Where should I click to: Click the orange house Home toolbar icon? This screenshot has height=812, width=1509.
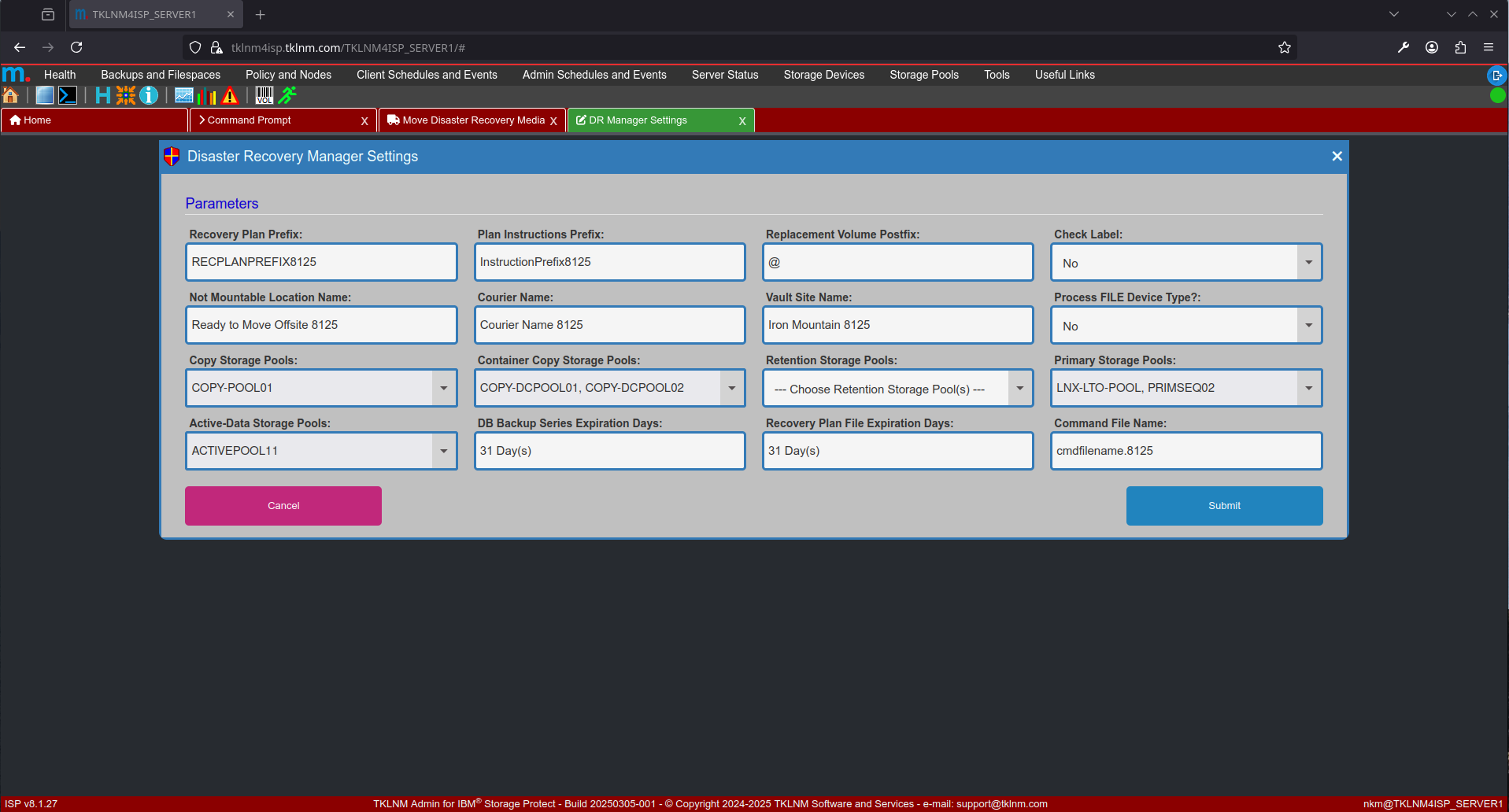coord(11,96)
